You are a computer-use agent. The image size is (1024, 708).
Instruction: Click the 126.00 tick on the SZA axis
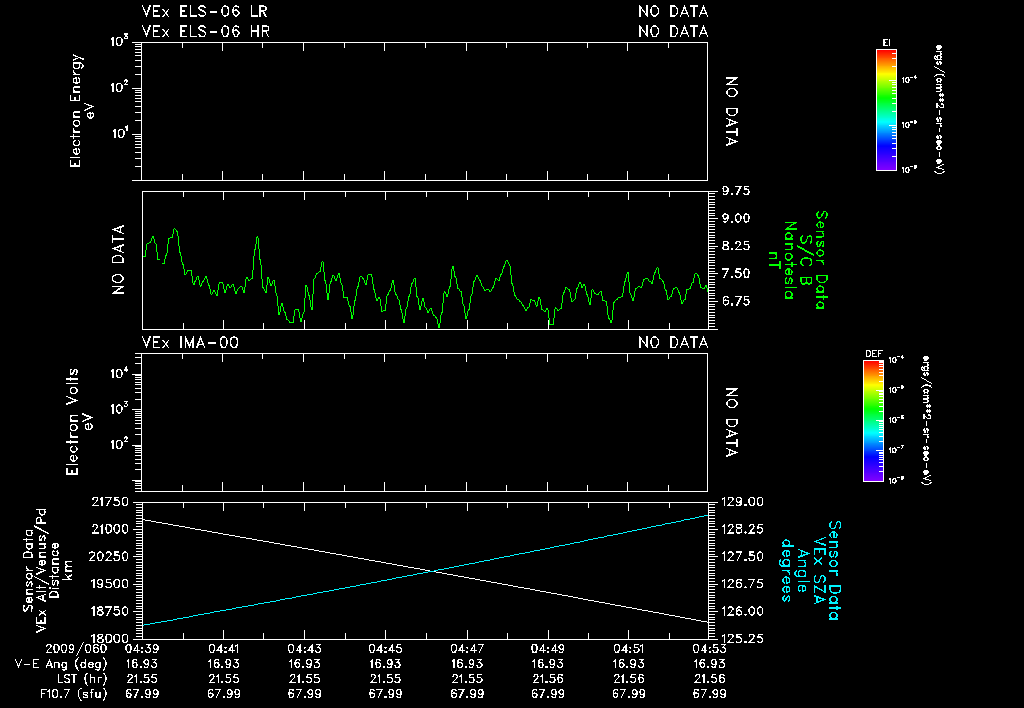click(x=742, y=611)
